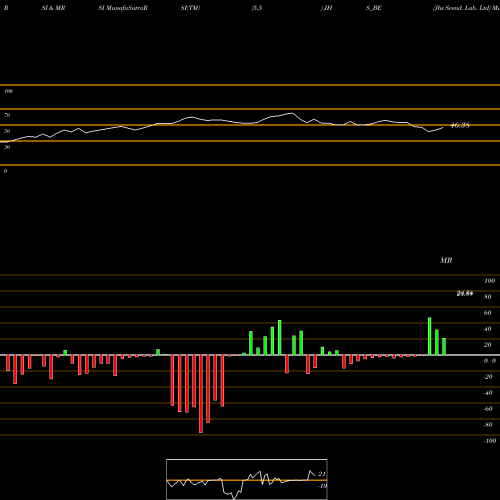Click the 30 label on the RSI axis
The width and height of the screenshot is (500, 500).
pyautogui.click(x=7, y=147)
